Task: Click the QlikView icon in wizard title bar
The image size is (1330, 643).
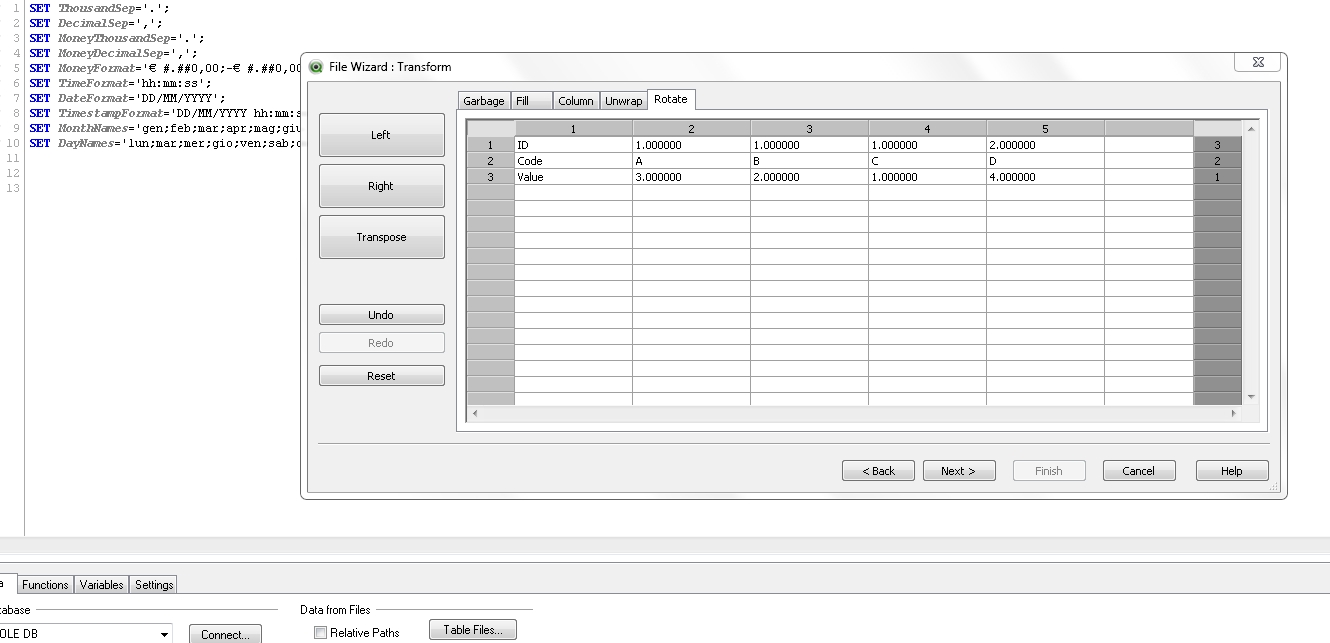Action: pyautogui.click(x=316, y=67)
